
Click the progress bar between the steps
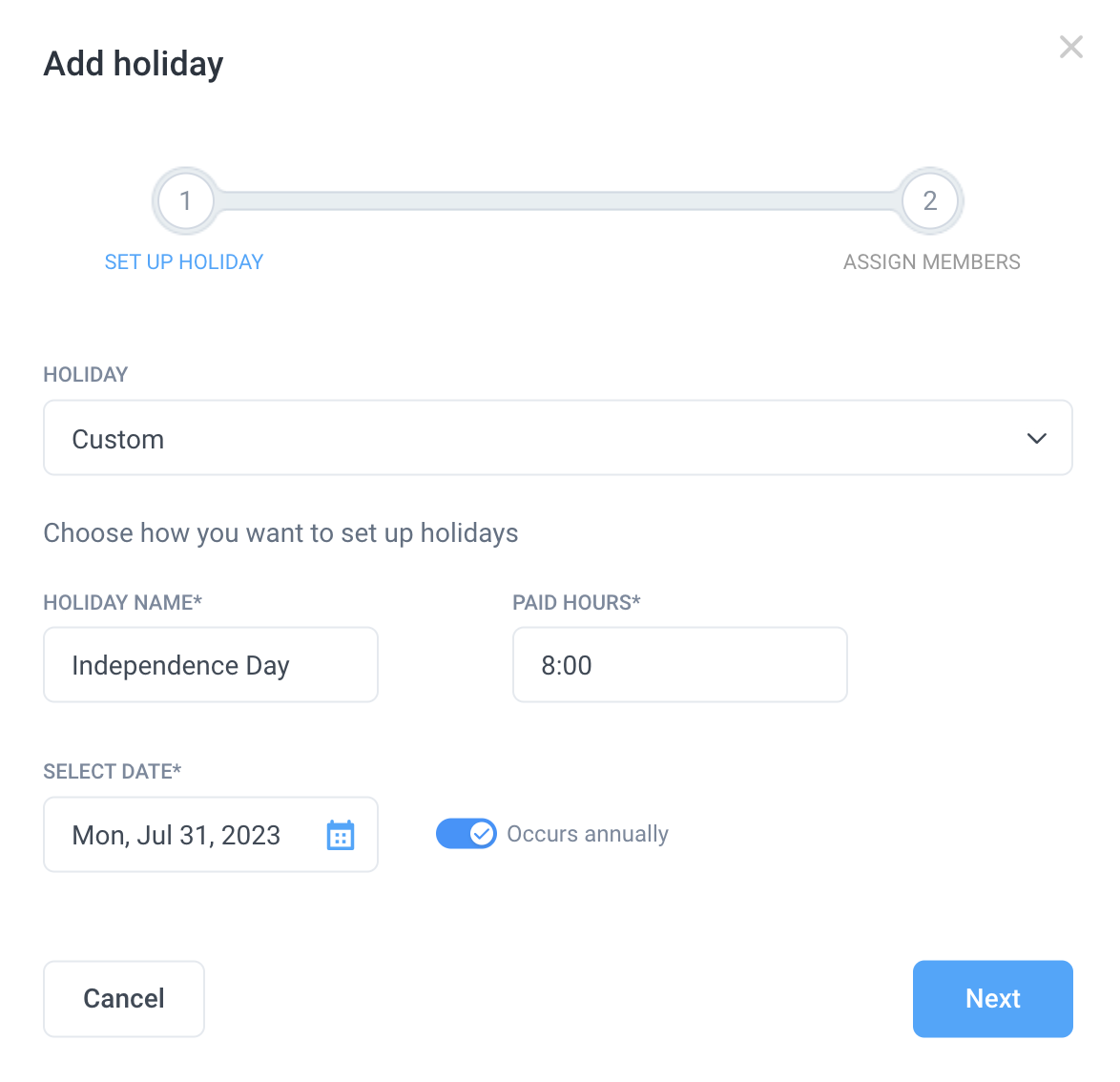click(x=557, y=201)
